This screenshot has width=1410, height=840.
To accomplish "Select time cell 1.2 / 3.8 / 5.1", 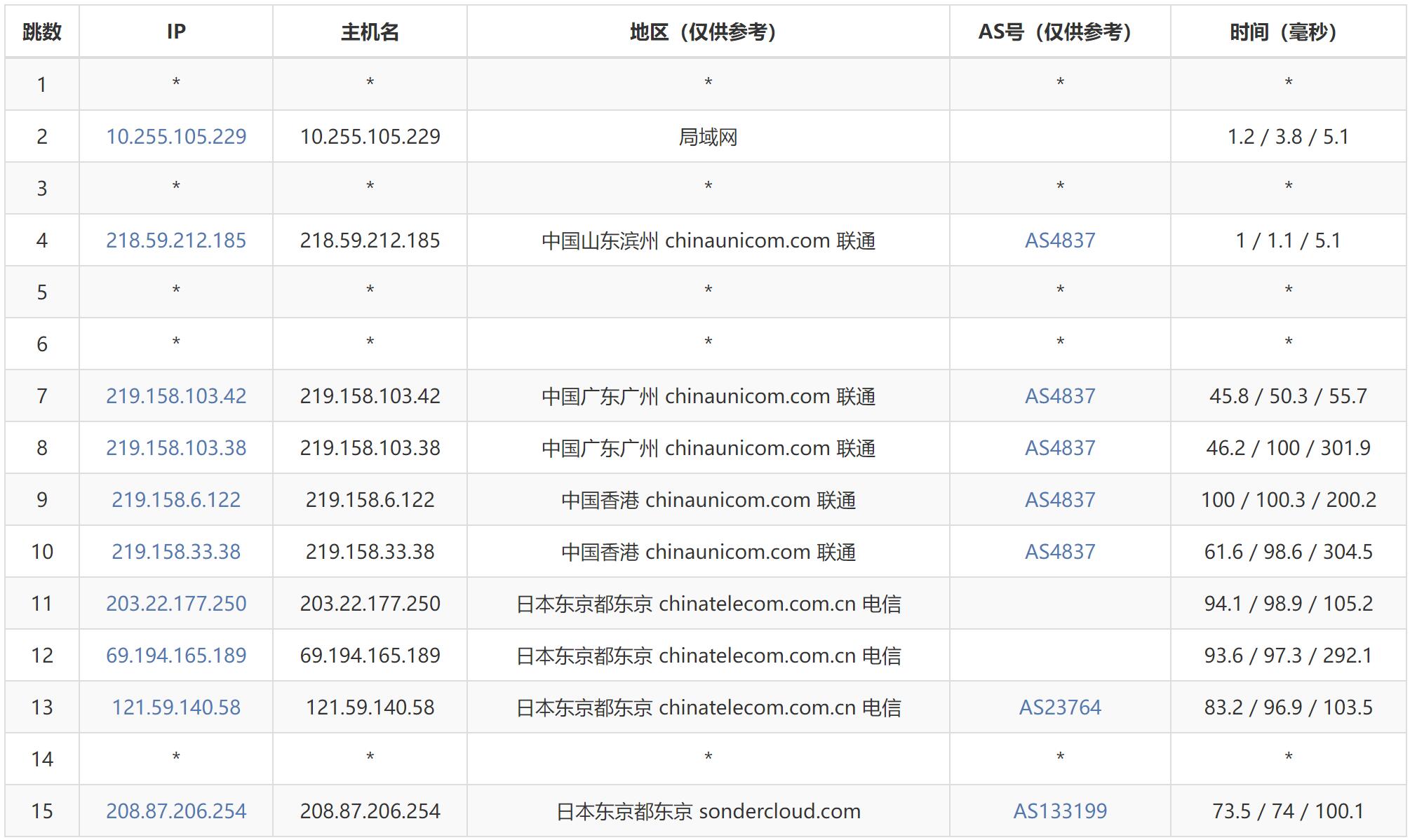I will [x=1289, y=136].
